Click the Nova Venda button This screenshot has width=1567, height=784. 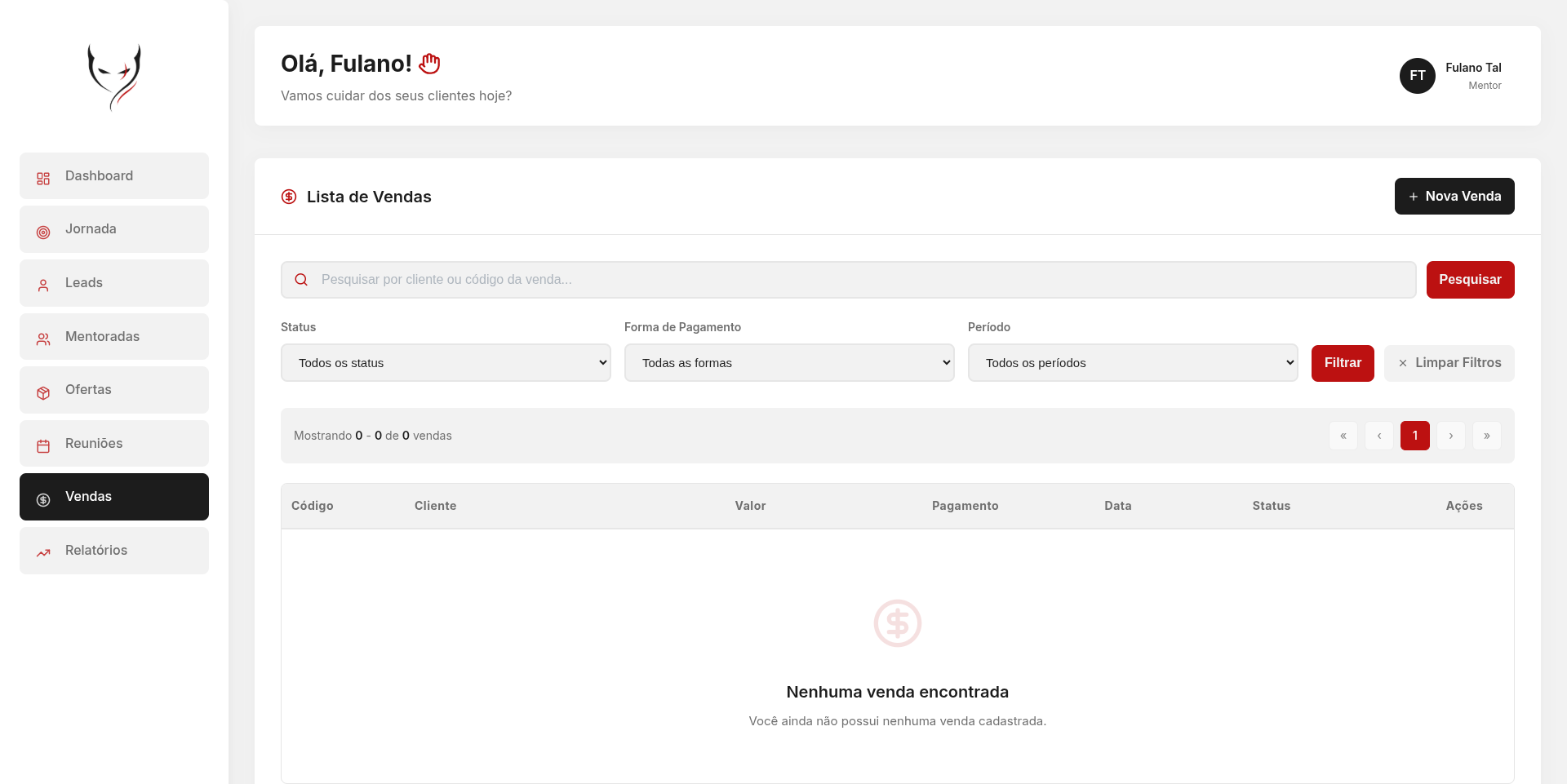point(1454,197)
